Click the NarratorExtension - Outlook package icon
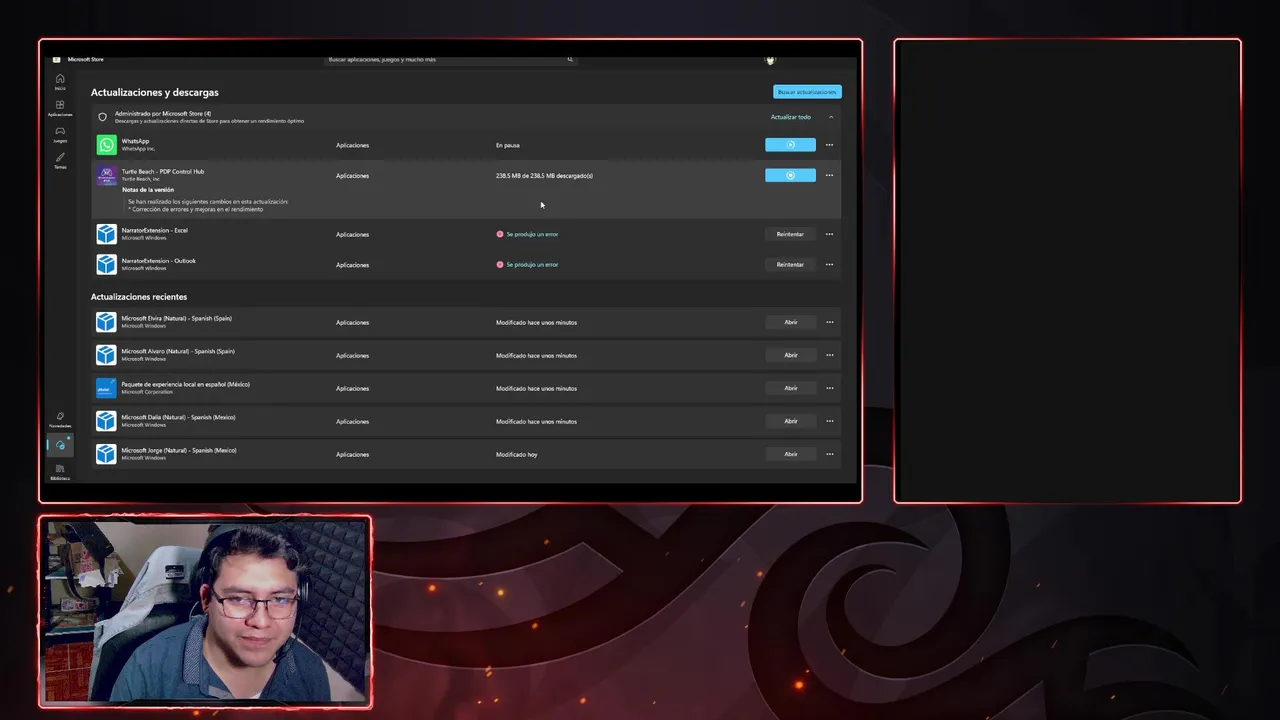This screenshot has width=1280, height=720. [106, 264]
